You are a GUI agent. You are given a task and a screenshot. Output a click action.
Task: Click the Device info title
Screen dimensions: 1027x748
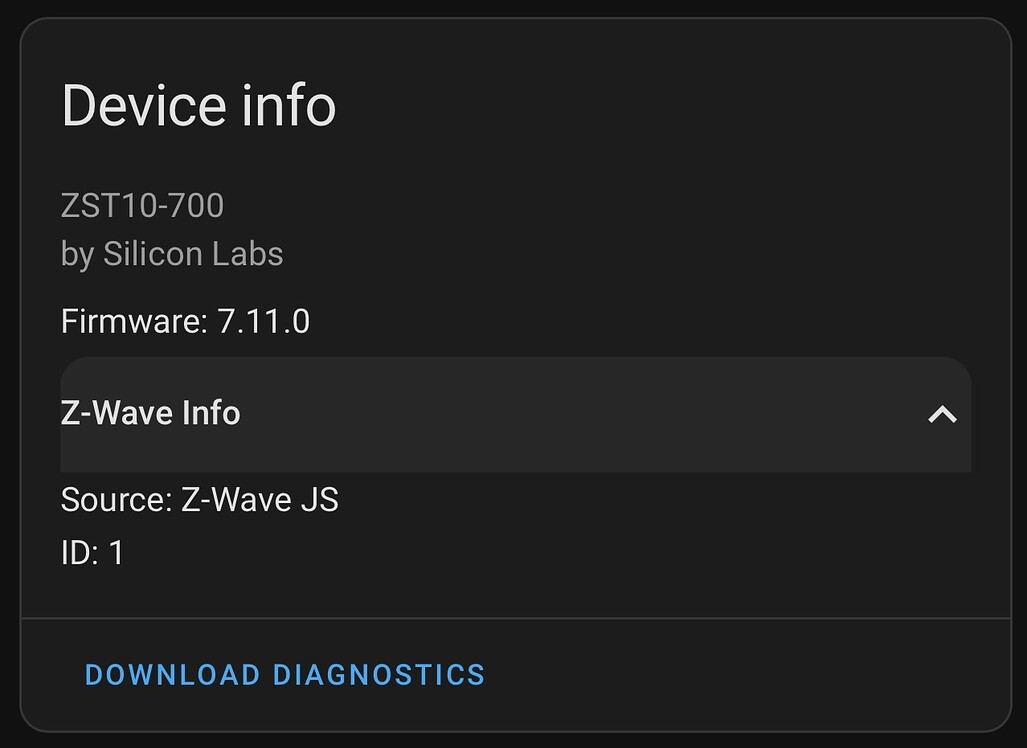coord(199,104)
